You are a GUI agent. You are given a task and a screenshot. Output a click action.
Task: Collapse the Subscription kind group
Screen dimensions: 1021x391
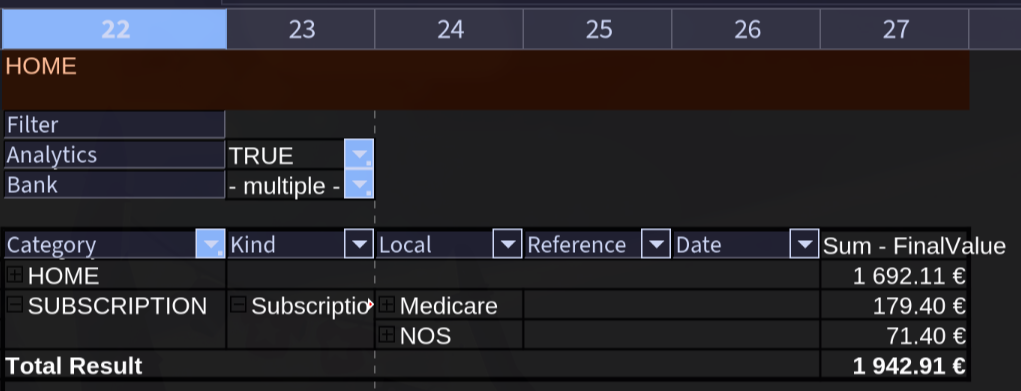pyautogui.click(x=238, y=304)
